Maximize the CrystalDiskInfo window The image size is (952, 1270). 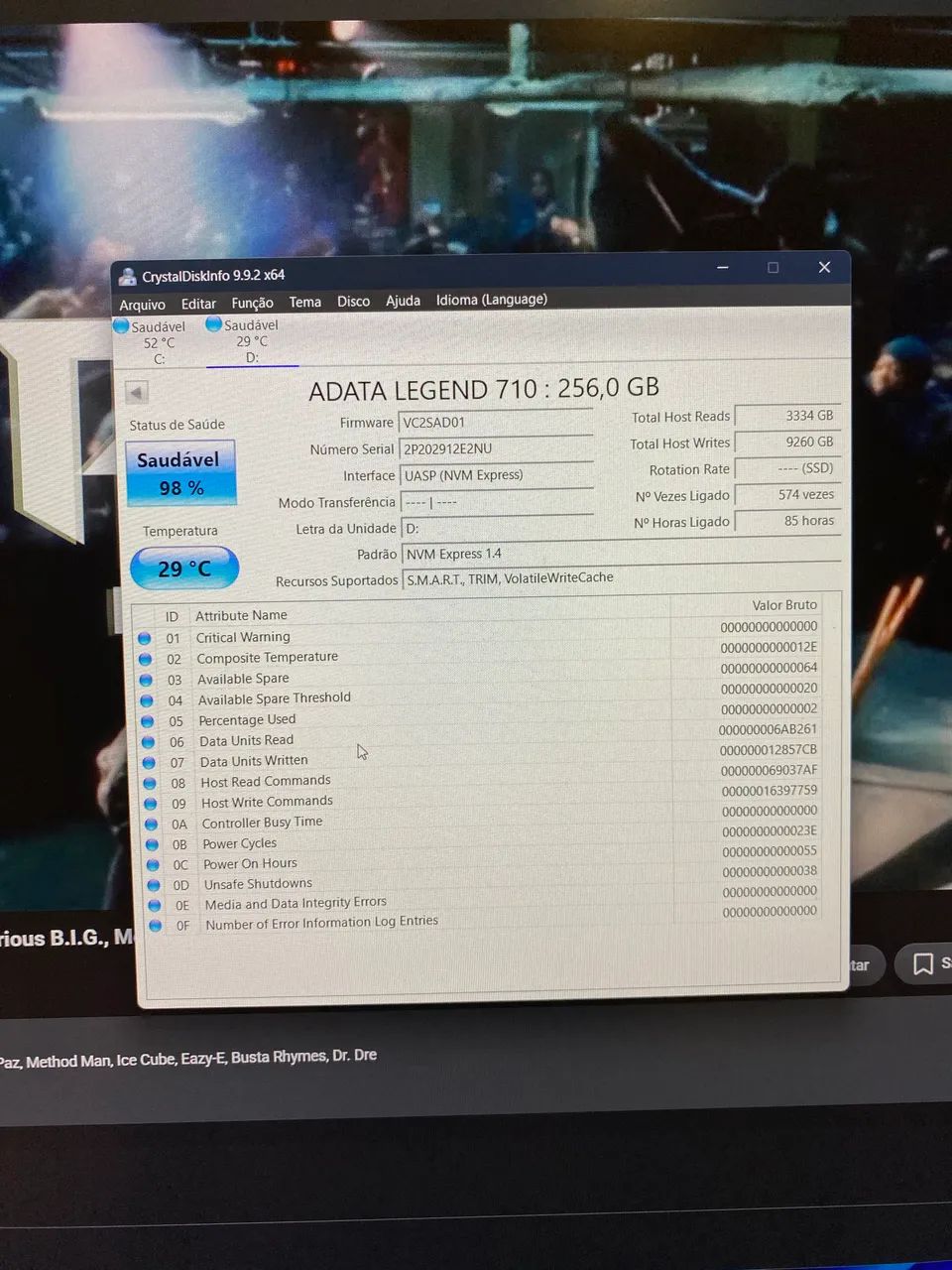(773, 268)
